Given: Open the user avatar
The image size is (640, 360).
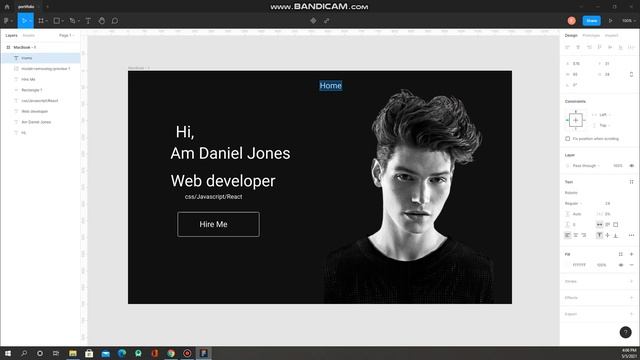Looking at the screenshot, I should pos(571,20).
